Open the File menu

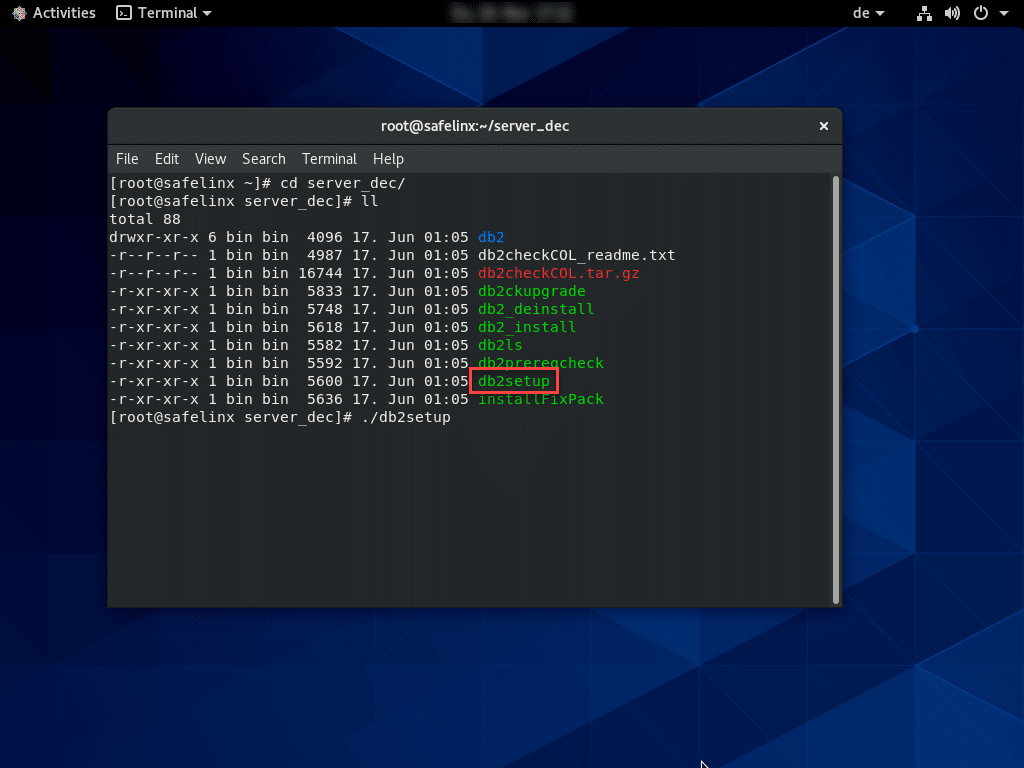127,159
